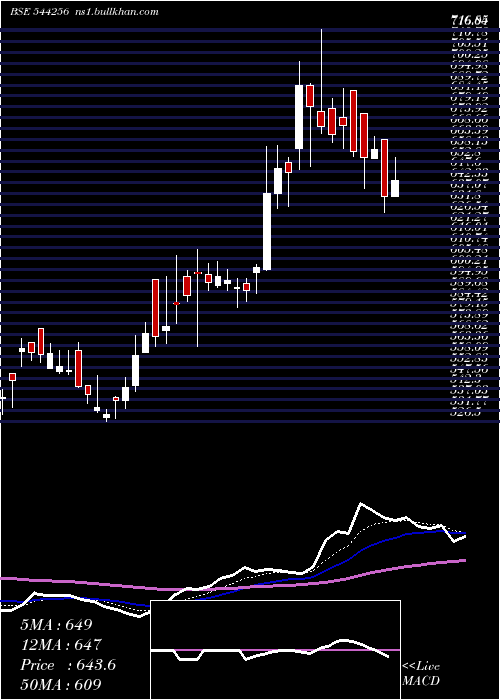Click the Price : 643.6 readout

[x=68, y=665]
